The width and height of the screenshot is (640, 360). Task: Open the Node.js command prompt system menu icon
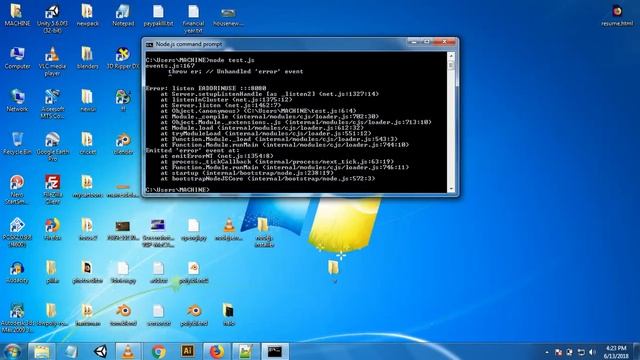pyautogui.click(x=149, y=44)
